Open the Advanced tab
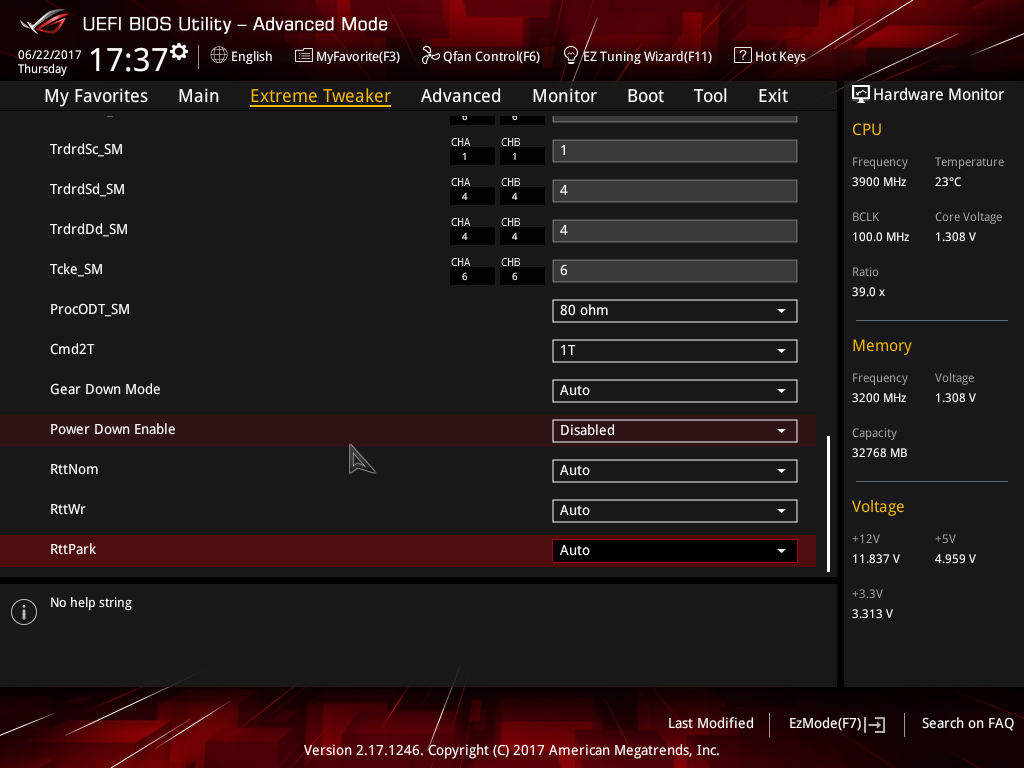The width and height of the screenshot is (1024, 768). click(460, 96)
